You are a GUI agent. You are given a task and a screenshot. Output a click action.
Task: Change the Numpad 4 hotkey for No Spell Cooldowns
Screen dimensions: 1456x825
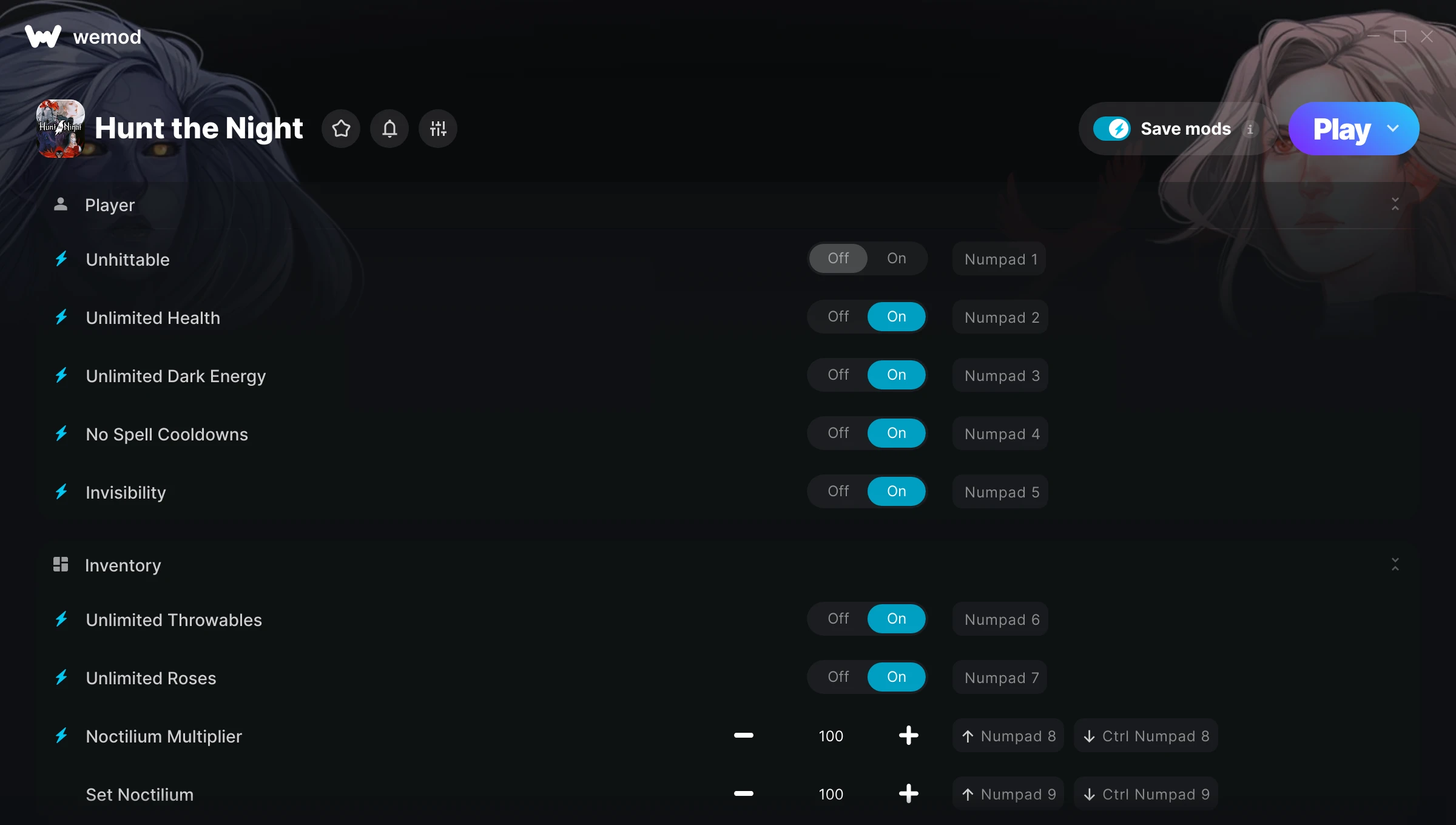click(x=1000, y=434)
